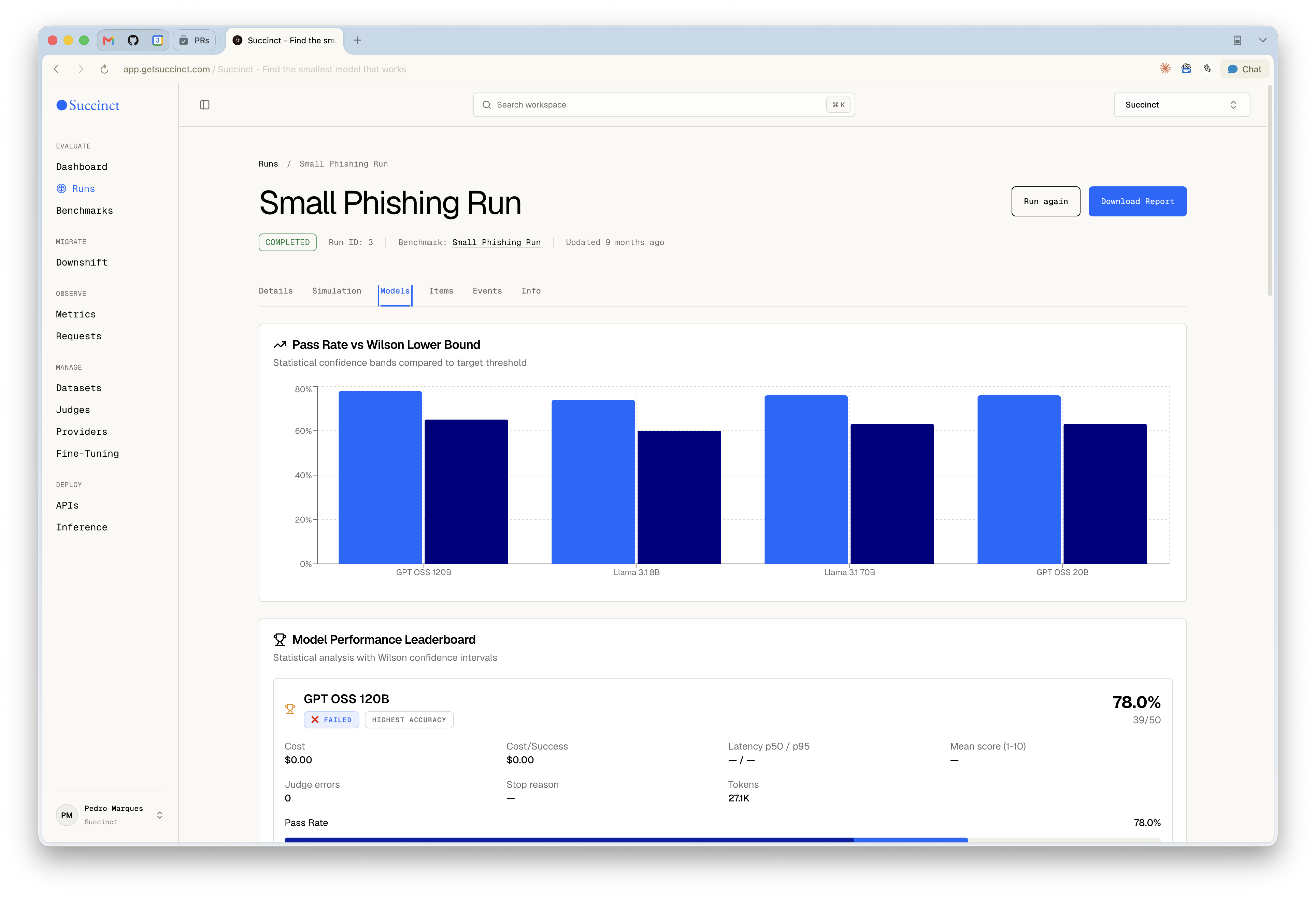Viewport: 1316px width, 897px height.
Task: Open Benchmarks in the sidebar
Action: click(84, 211)
